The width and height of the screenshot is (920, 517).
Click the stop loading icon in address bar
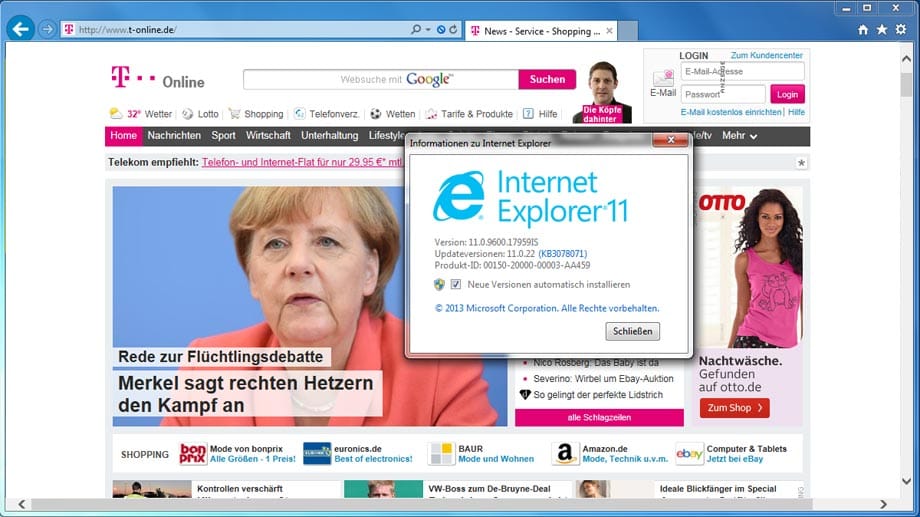coord(441,29)
